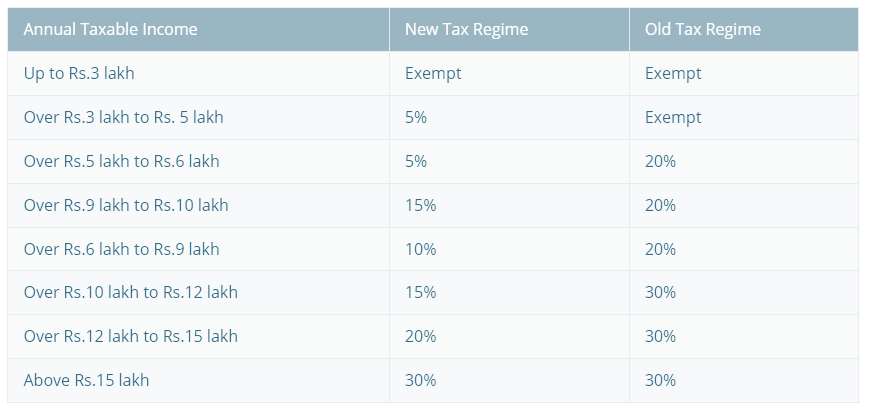Click the Old Tax Regime header cell
This screenshot has width=870, height=414.
coord(703,30)
